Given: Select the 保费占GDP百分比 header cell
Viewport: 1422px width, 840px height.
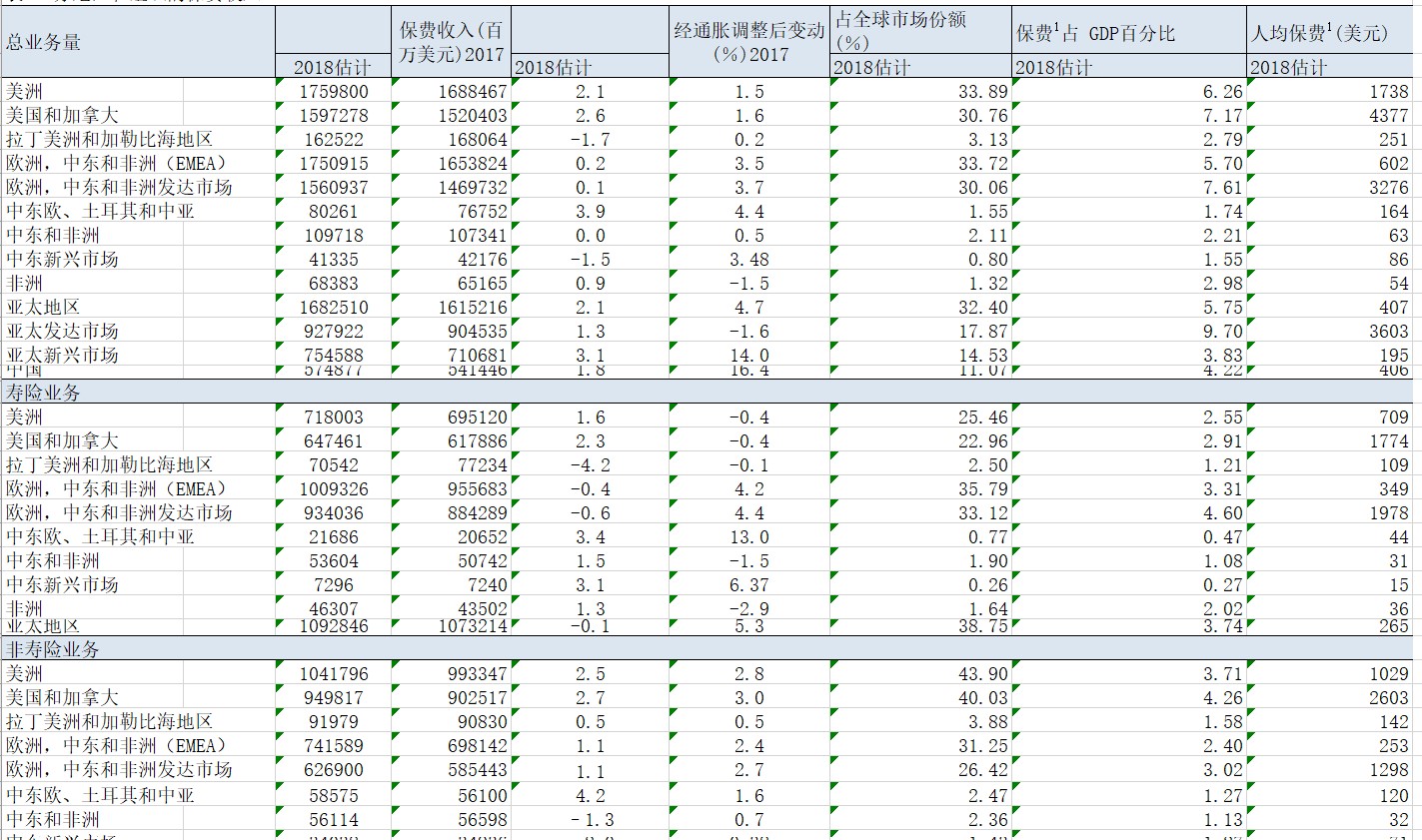Looking at the screenshot, I should tap(1095, 33).
